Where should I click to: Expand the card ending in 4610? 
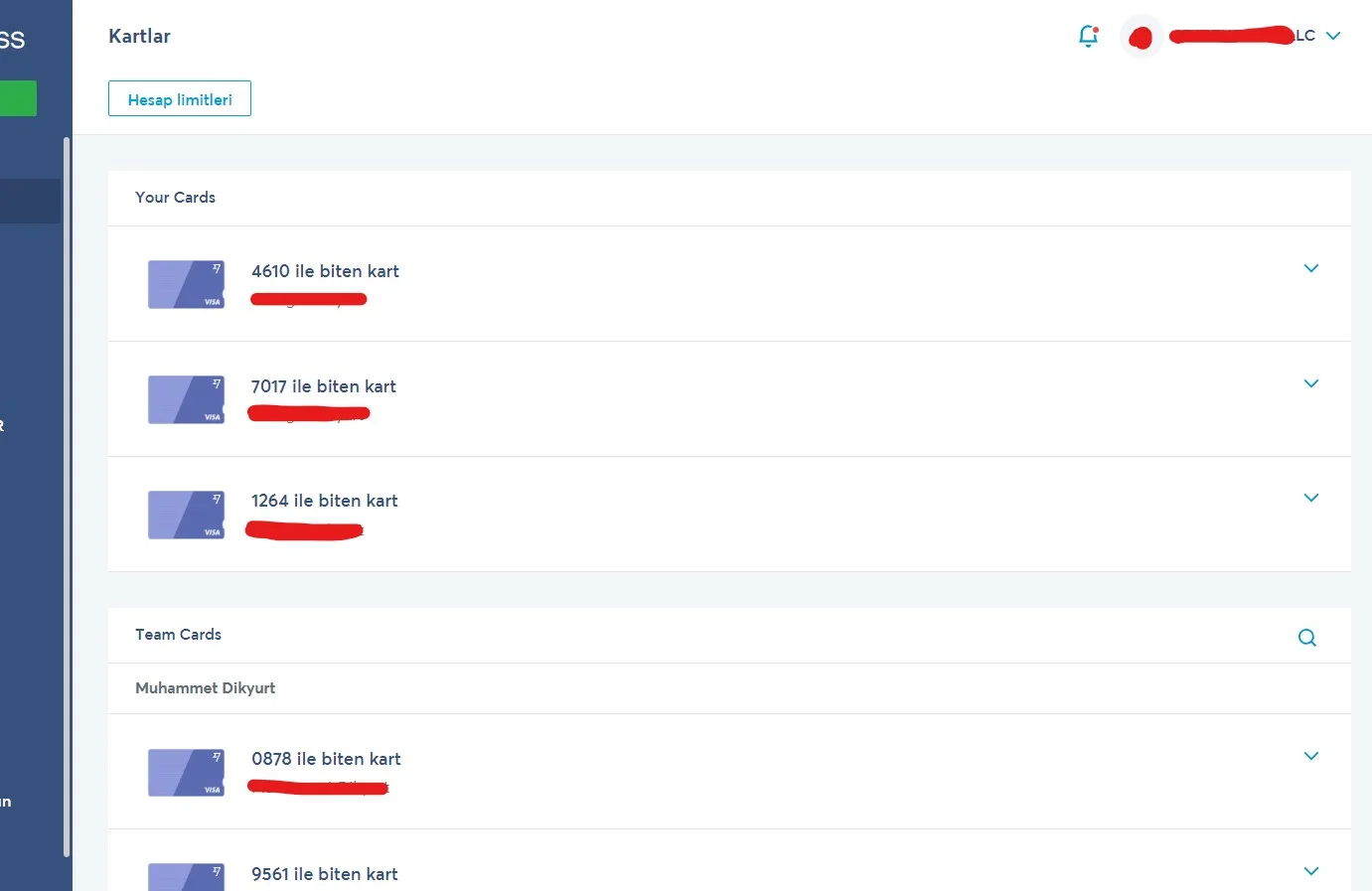pos(1310,268)
